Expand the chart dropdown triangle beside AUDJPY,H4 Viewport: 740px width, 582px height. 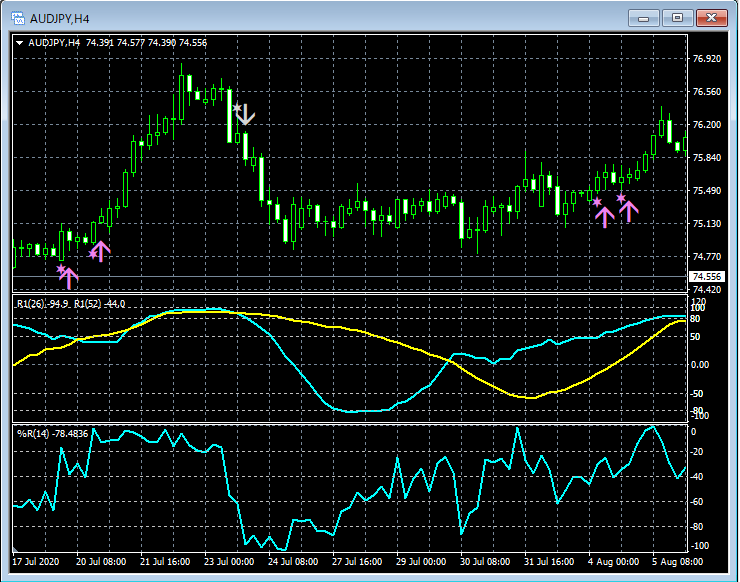coord(19,43)
